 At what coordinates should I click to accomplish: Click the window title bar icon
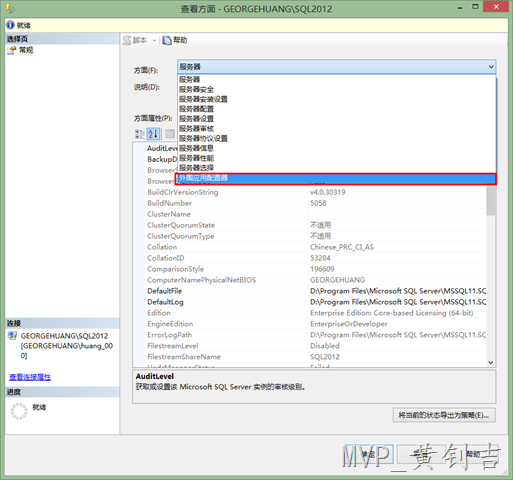coord(10,9)
